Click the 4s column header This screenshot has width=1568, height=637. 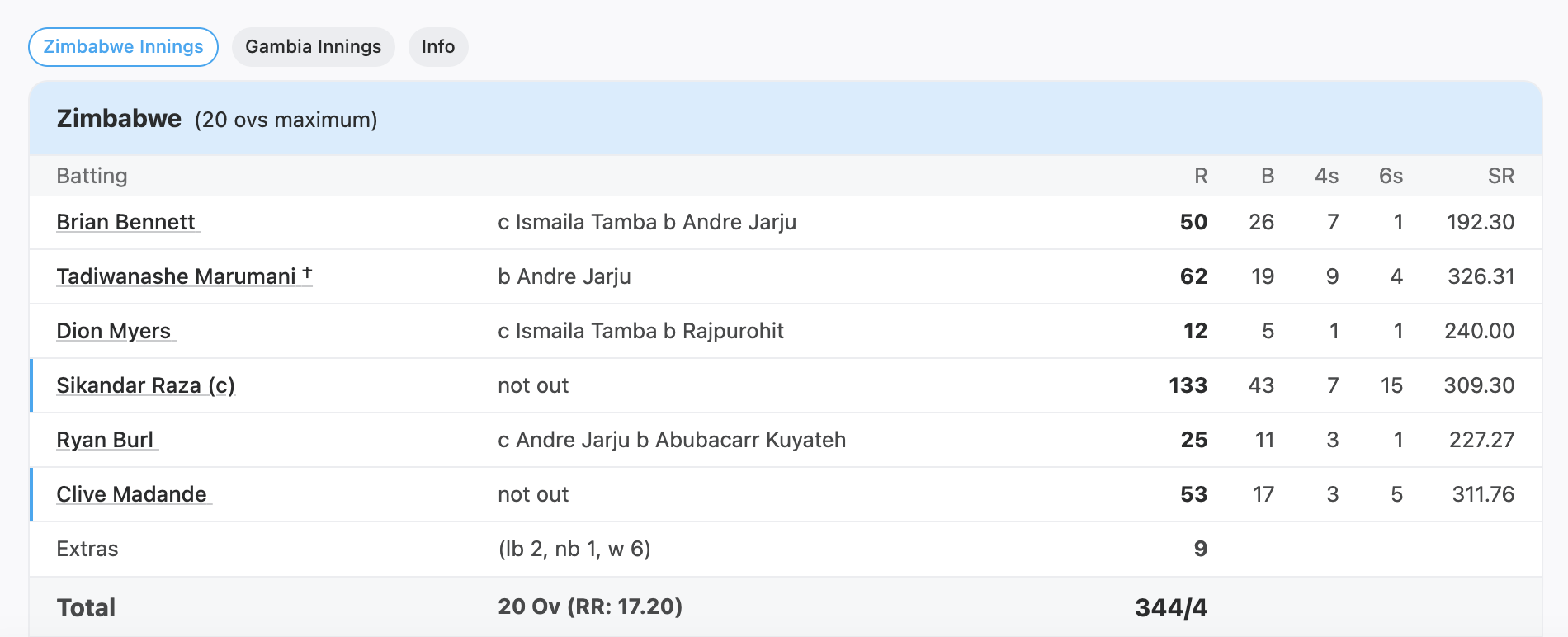coord(1326,176)
